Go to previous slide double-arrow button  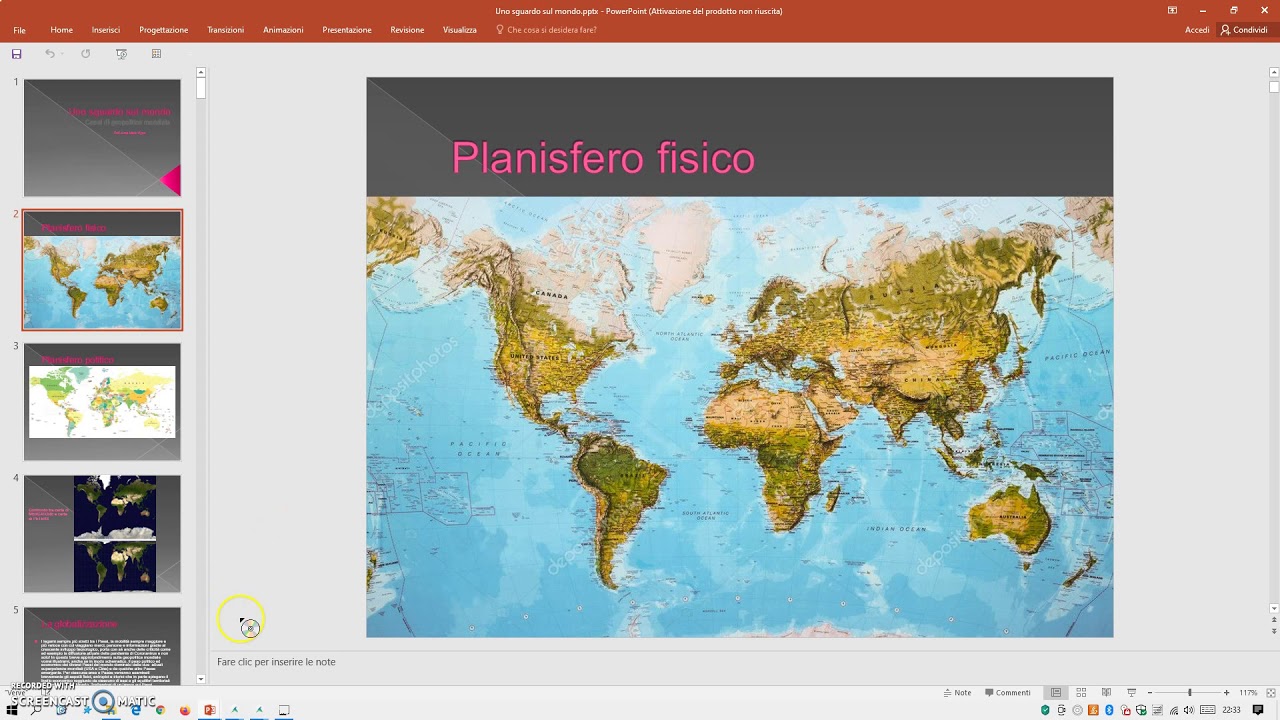click(x=1274, y=621)
